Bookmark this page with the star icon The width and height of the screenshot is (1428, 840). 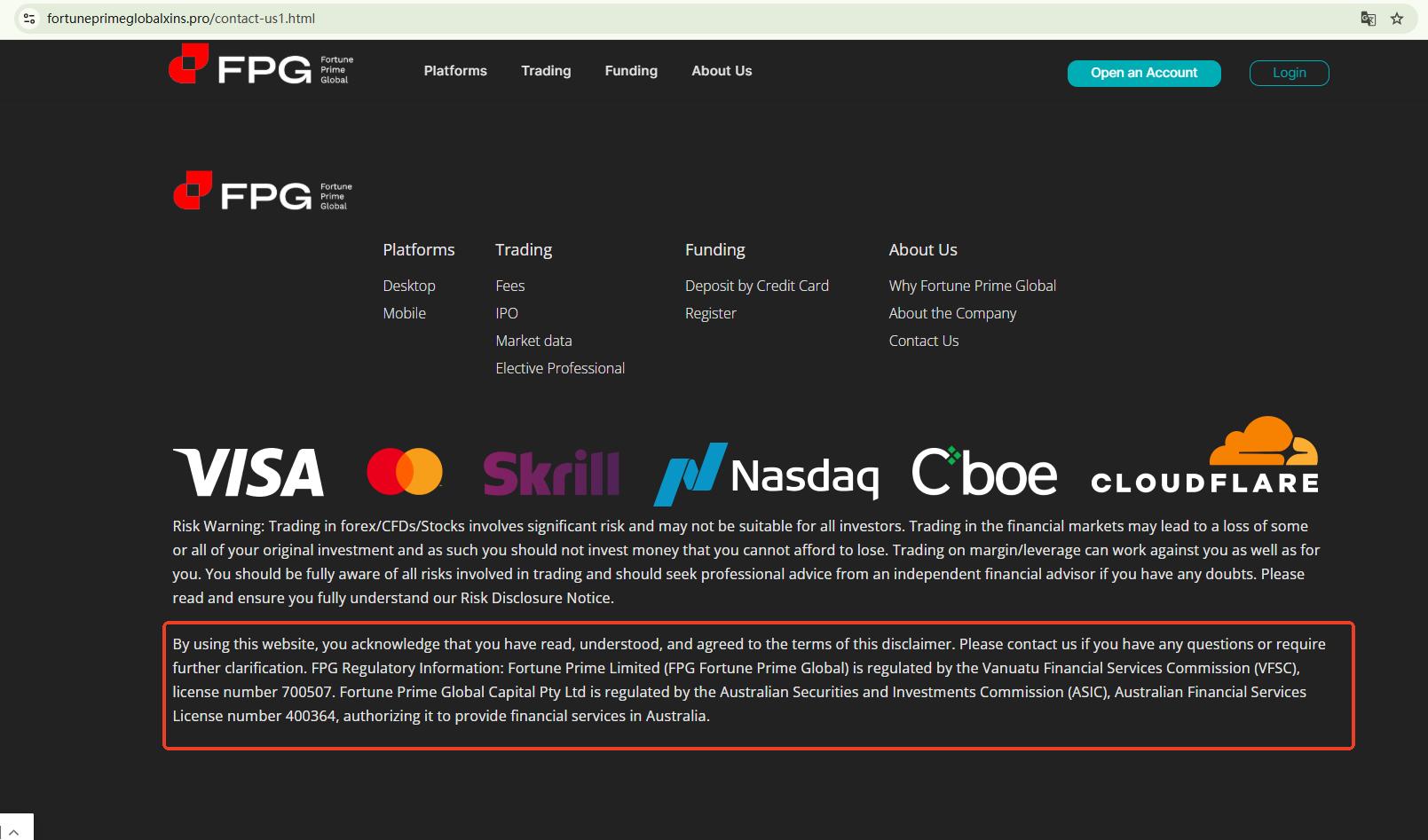click(x=1397, y=19)
